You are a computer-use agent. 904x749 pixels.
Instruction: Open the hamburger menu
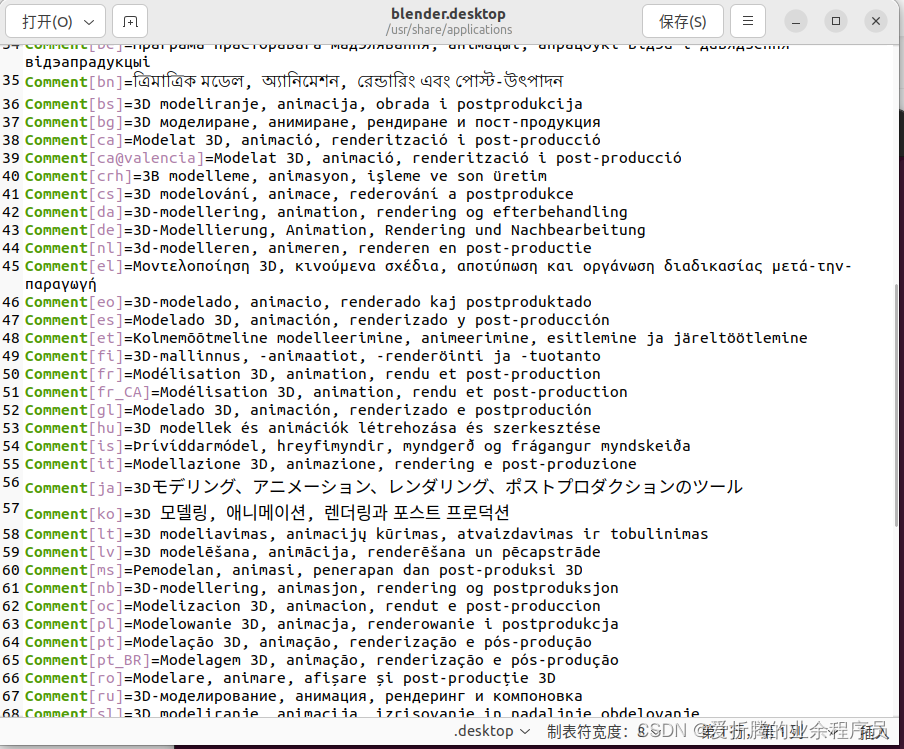[748, 21]
